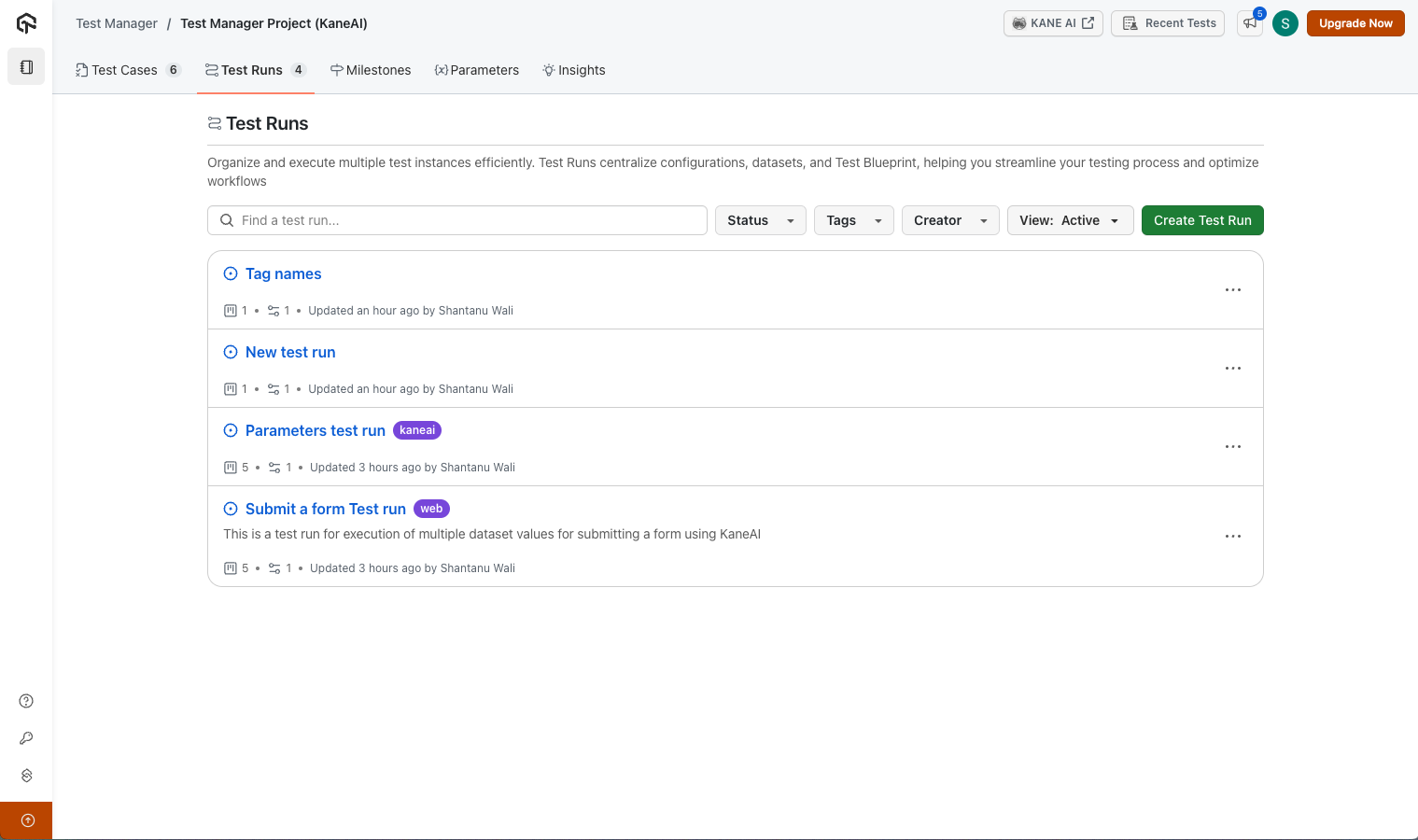Expand the Tags filter dropdown
This screenshot has width=1418, height=840.
853,220
